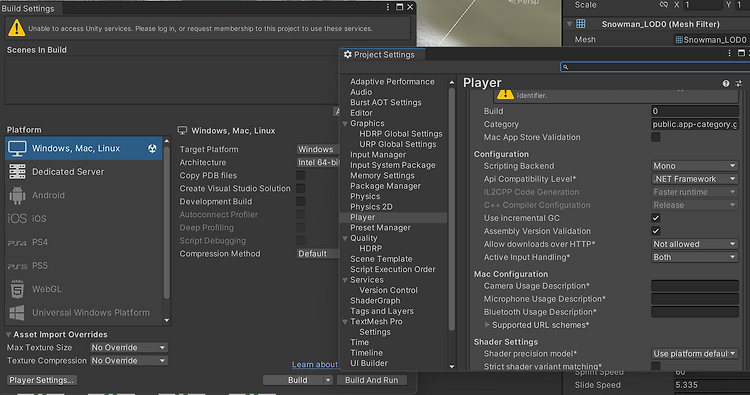Click the Project Settings gear icon

coord(348,55)
